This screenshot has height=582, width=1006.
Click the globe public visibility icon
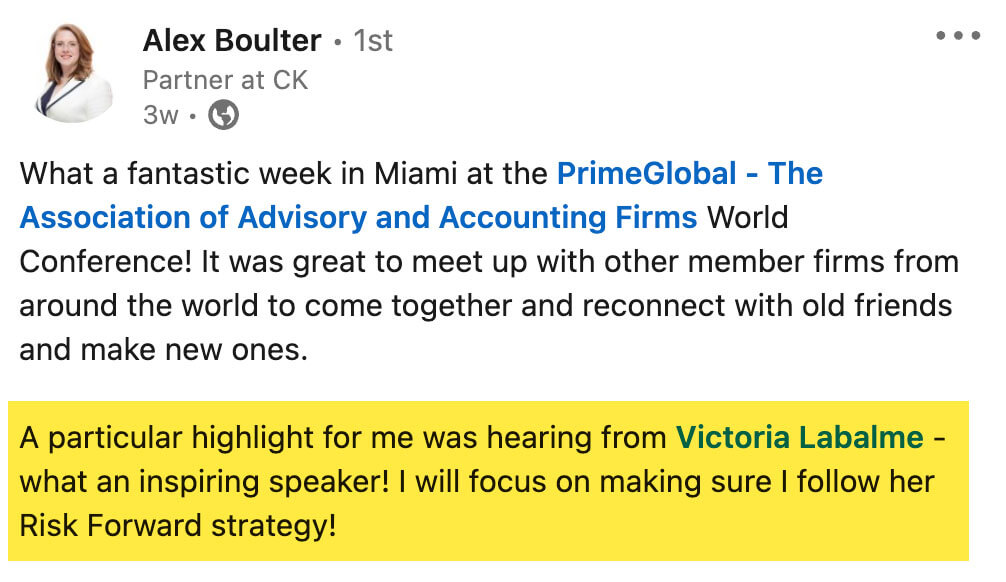coord(223,116)
